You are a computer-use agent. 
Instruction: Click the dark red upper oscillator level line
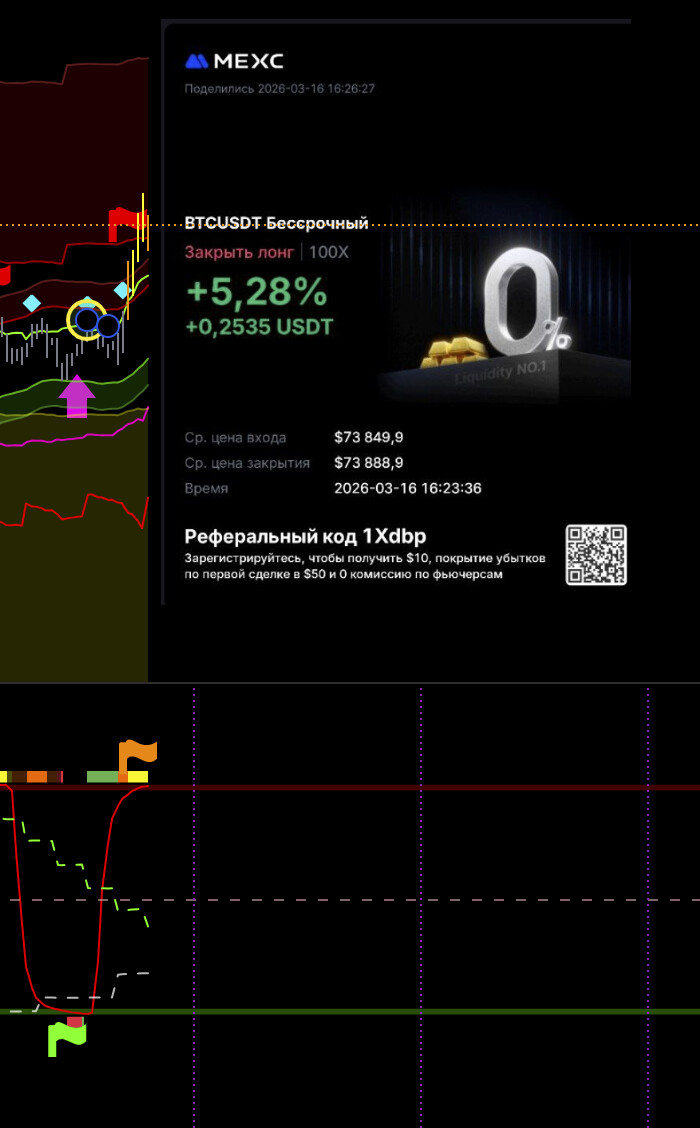point(420,787)
